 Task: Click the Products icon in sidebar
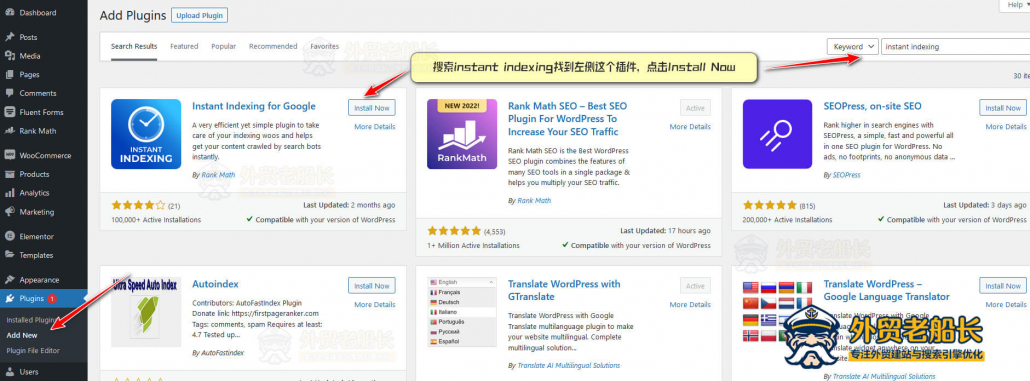10,174
